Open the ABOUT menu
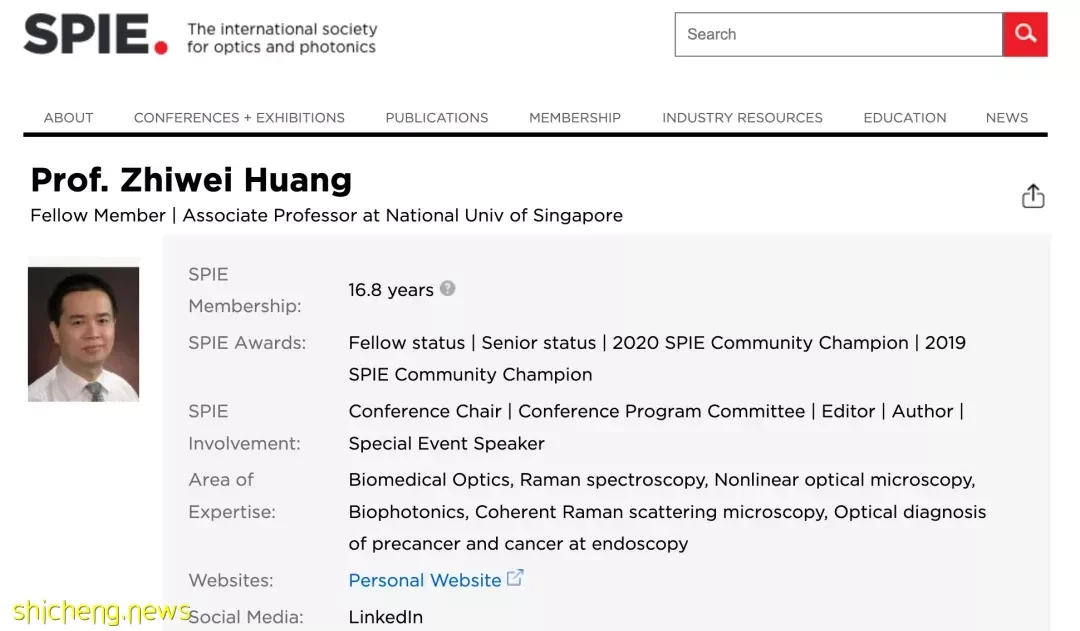The height and width of the screenshot is (631, 1080). pyautogui.click(x=68, y=118)
